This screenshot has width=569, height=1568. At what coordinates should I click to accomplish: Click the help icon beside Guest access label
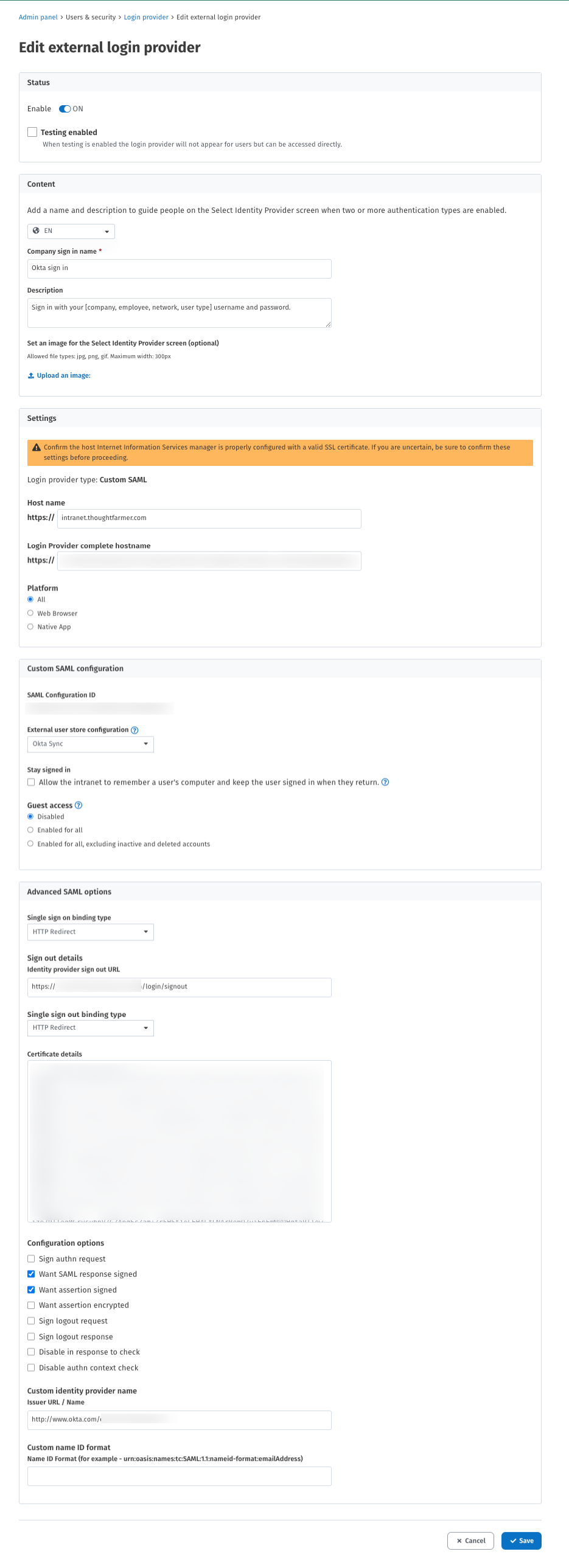tap(78, 805)
